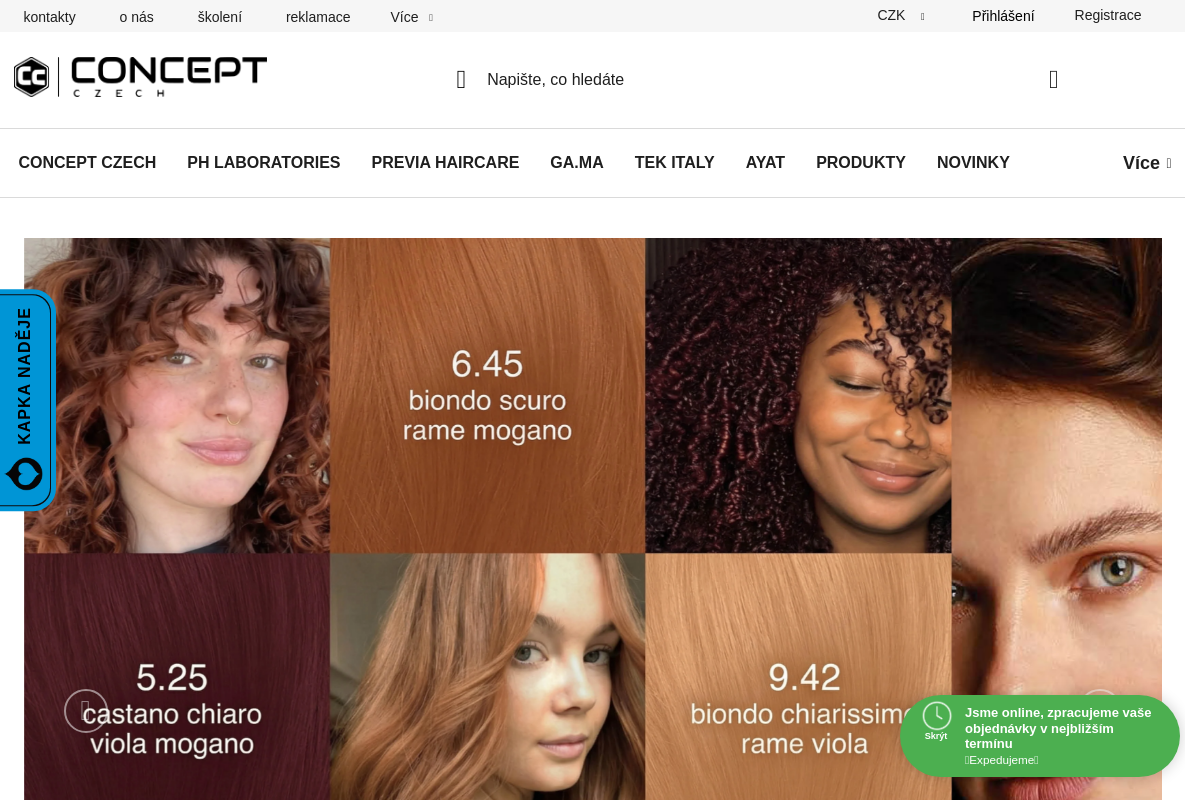Viewport: 1200px width, 800px height.
Task: Open the shopping cart icon
Action: 1053,80
